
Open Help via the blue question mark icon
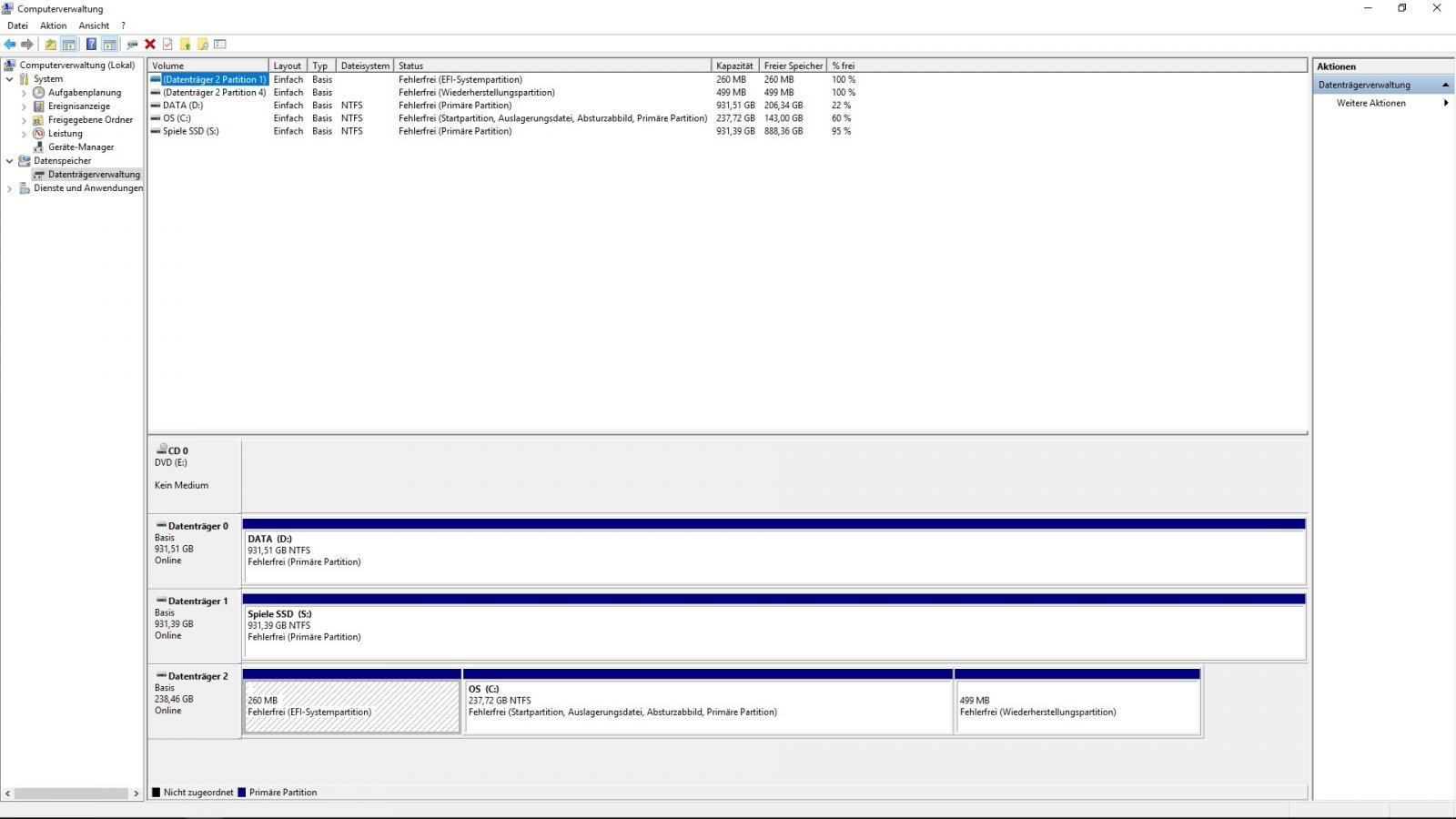tap(91, 44)
